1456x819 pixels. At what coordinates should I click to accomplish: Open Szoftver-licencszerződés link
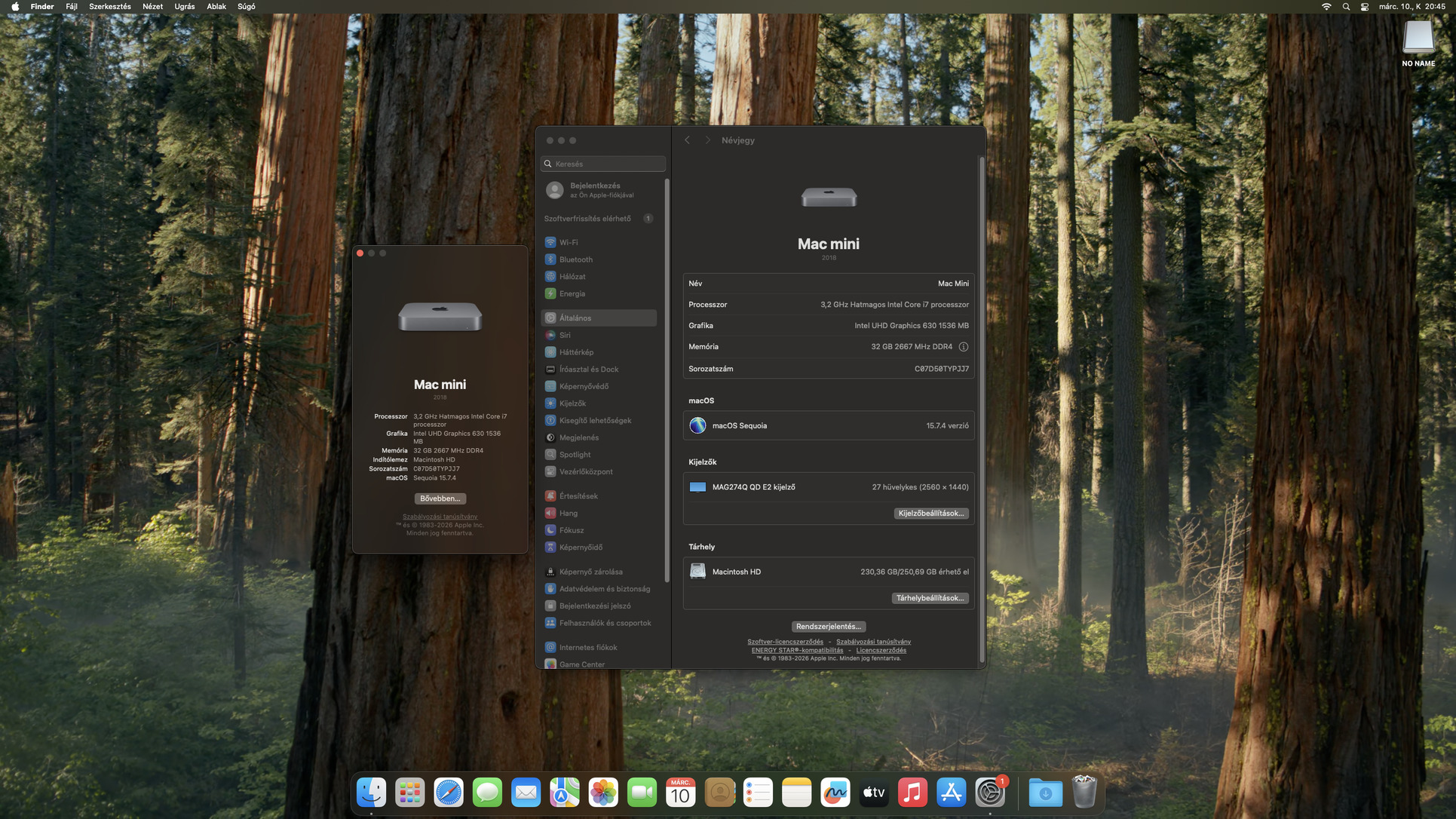pos(785,642)
